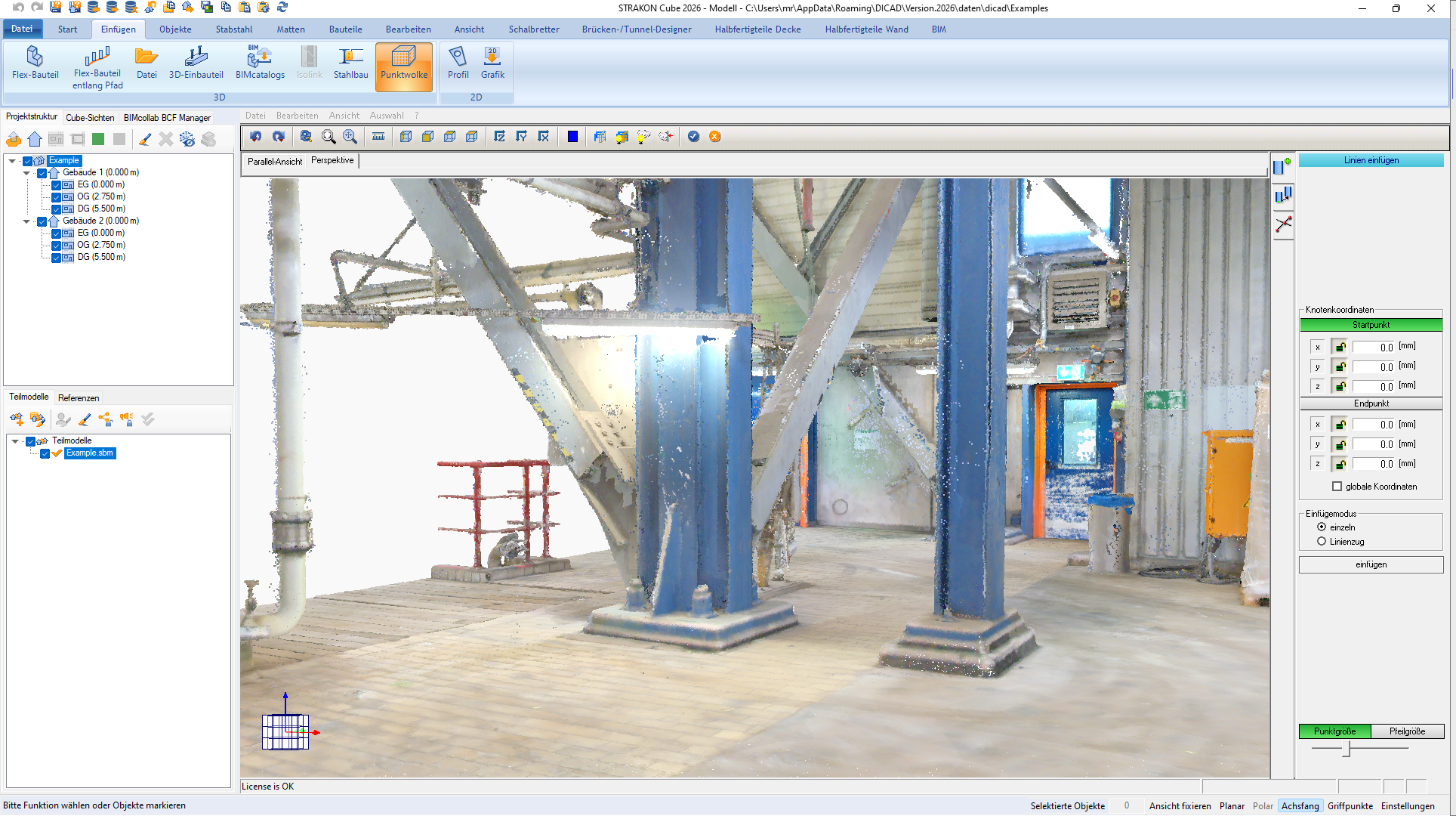Uncheck EG (0.000 m) under Gebäude 1
1456x816 pixels.
[x=57, y=184]
